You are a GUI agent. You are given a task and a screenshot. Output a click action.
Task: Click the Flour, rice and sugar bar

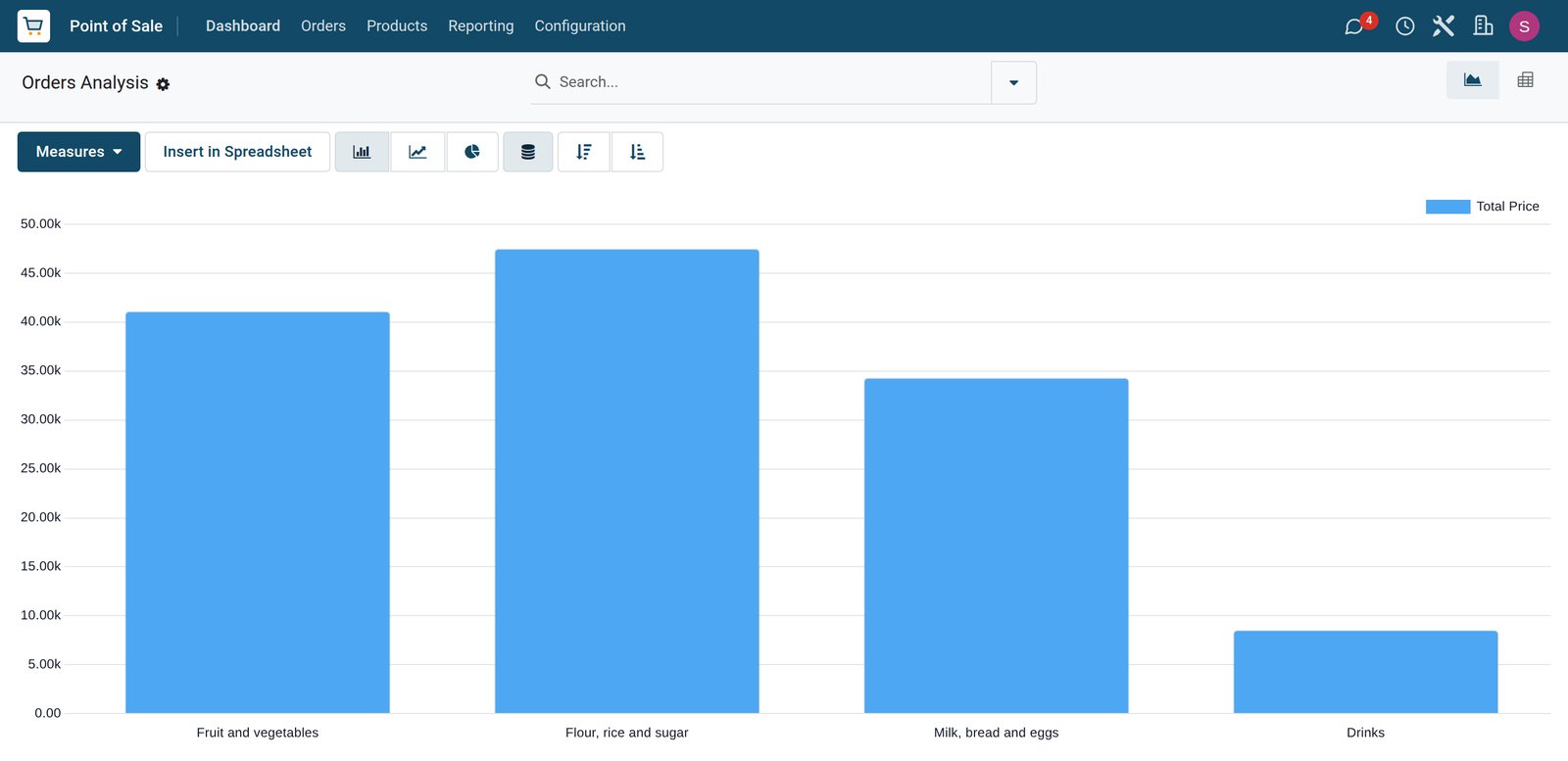click(627, 481)
